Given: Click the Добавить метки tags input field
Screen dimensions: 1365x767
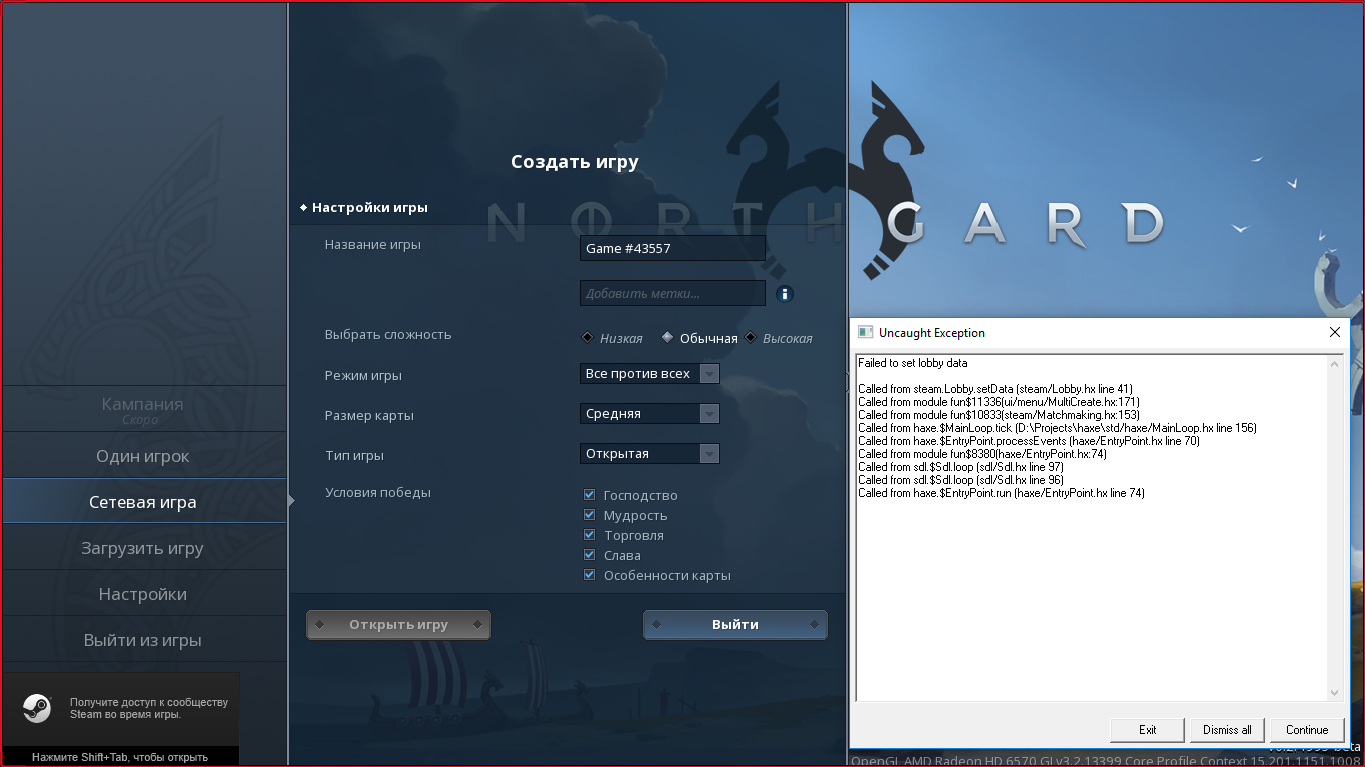Looking at the screenshot, I should pos(673,293).
